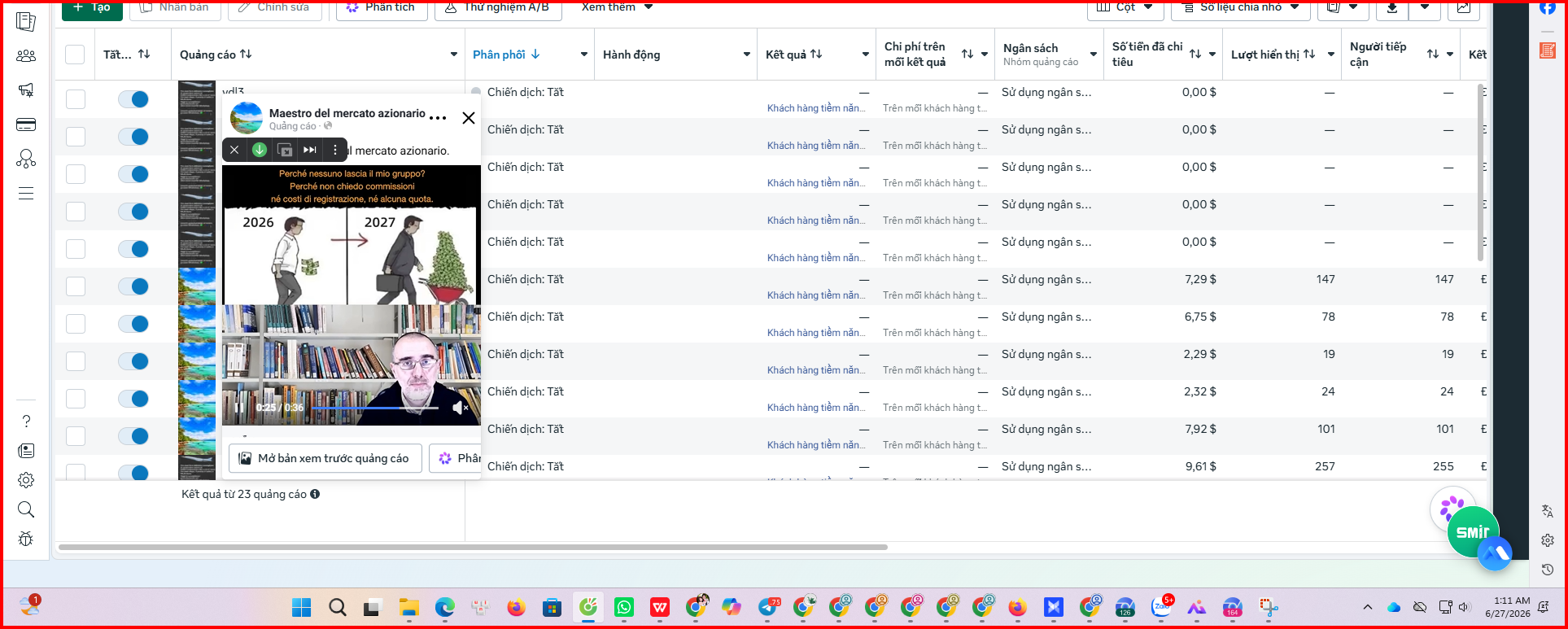Switch off the ad toggle in 6,75 $ row

(133, 324)
